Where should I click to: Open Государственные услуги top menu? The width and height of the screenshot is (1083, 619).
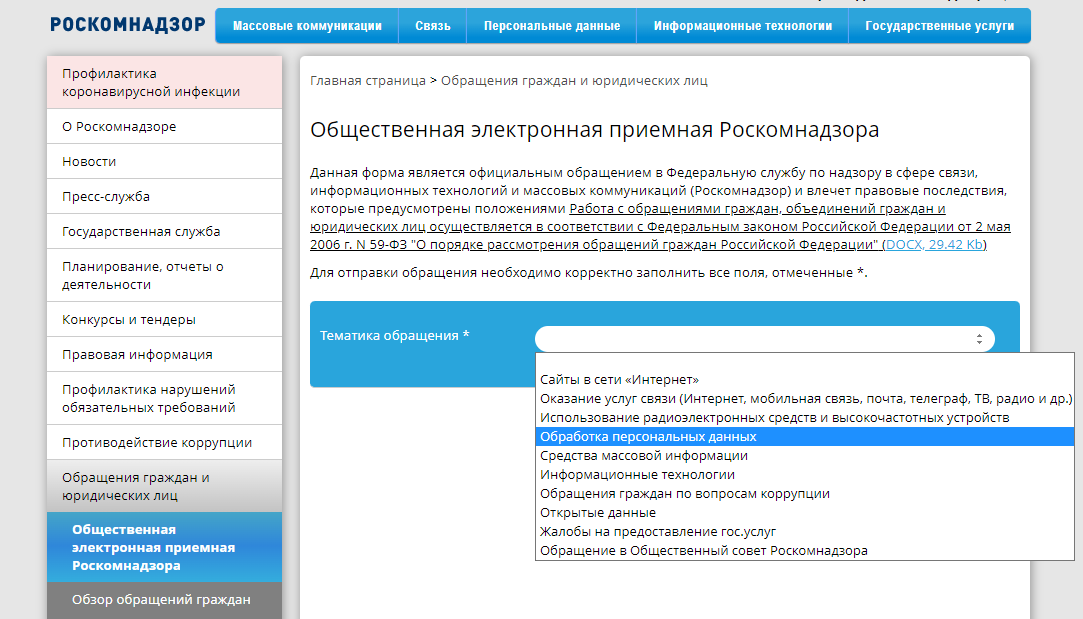(x=939, y=26)
